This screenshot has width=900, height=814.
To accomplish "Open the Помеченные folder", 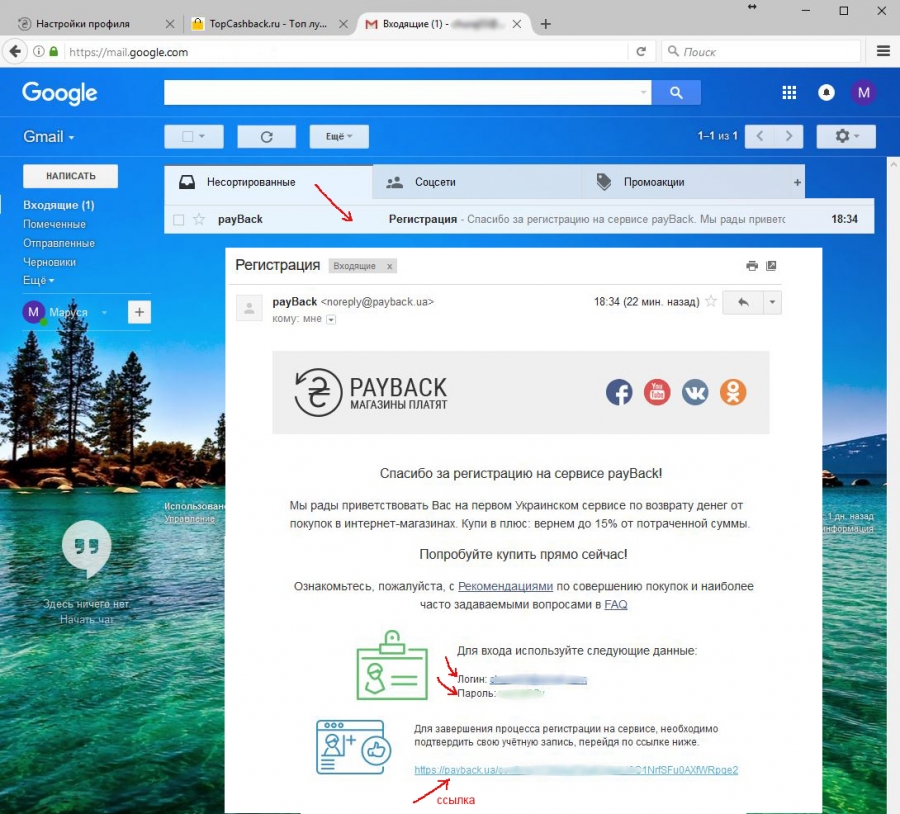I will tap(54, 224).
